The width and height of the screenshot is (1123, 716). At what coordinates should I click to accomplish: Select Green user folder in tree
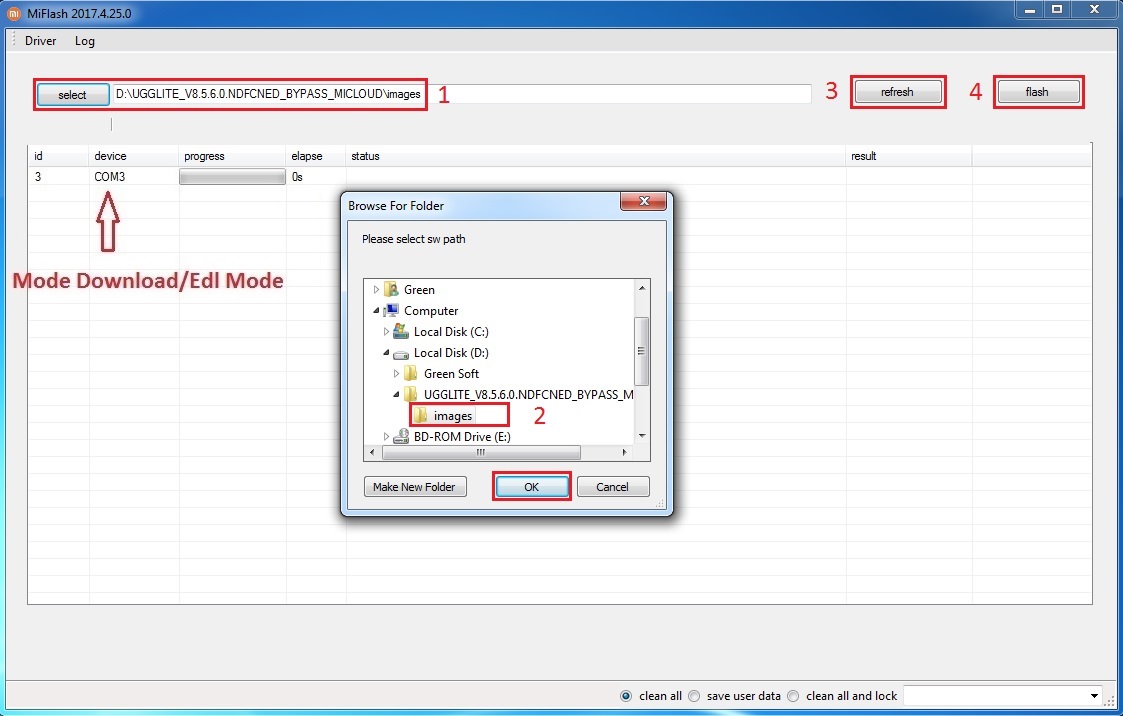[419, 290]
